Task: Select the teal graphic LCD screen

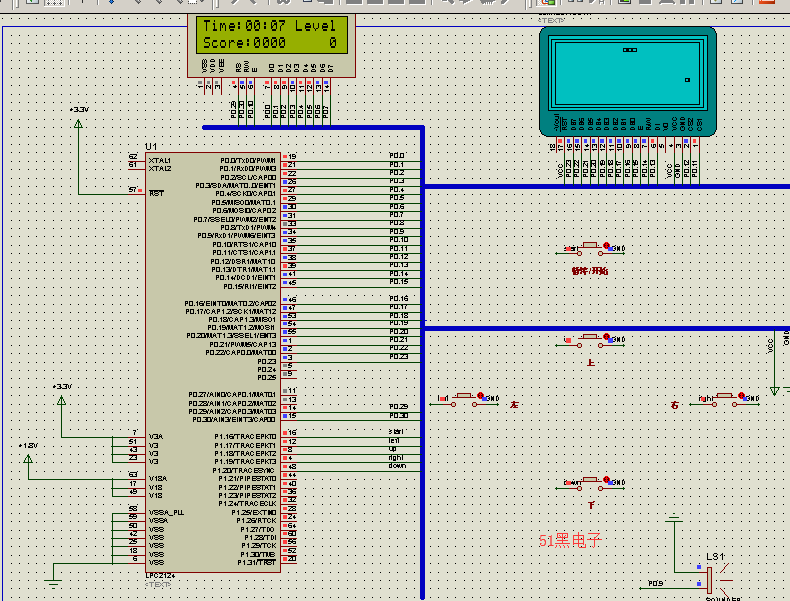Action: pos(628,81)
